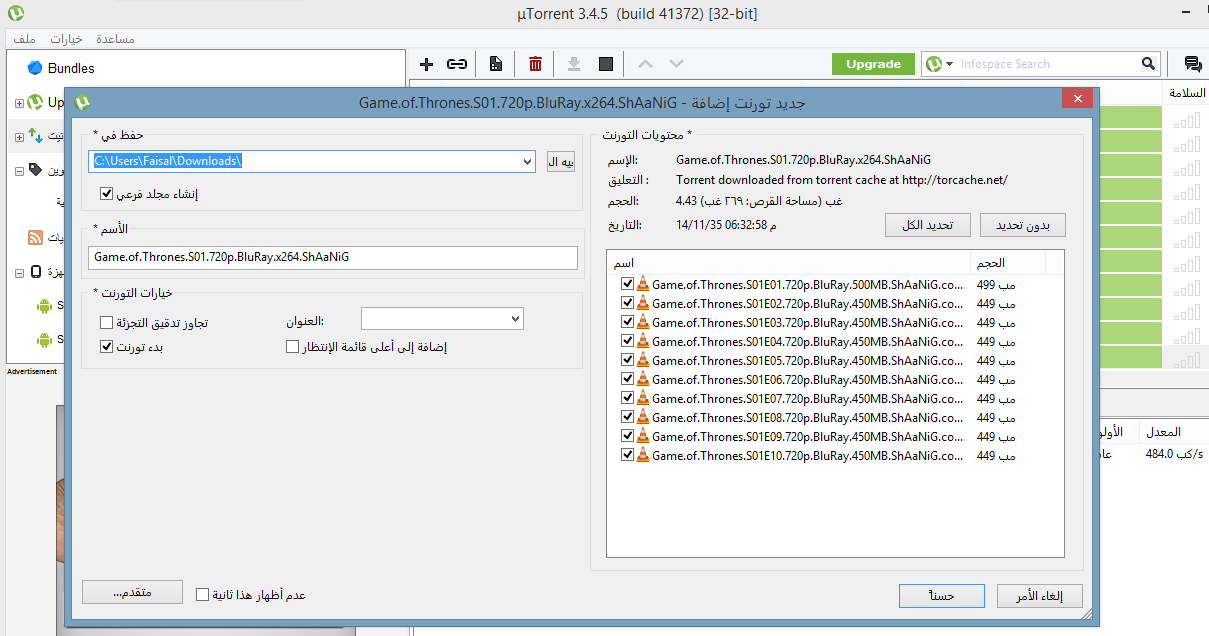The width and height of the screenshot is (1209, 636).
Task: Click VLC cone icon for S01E01 file
Action: pos(643,284)
